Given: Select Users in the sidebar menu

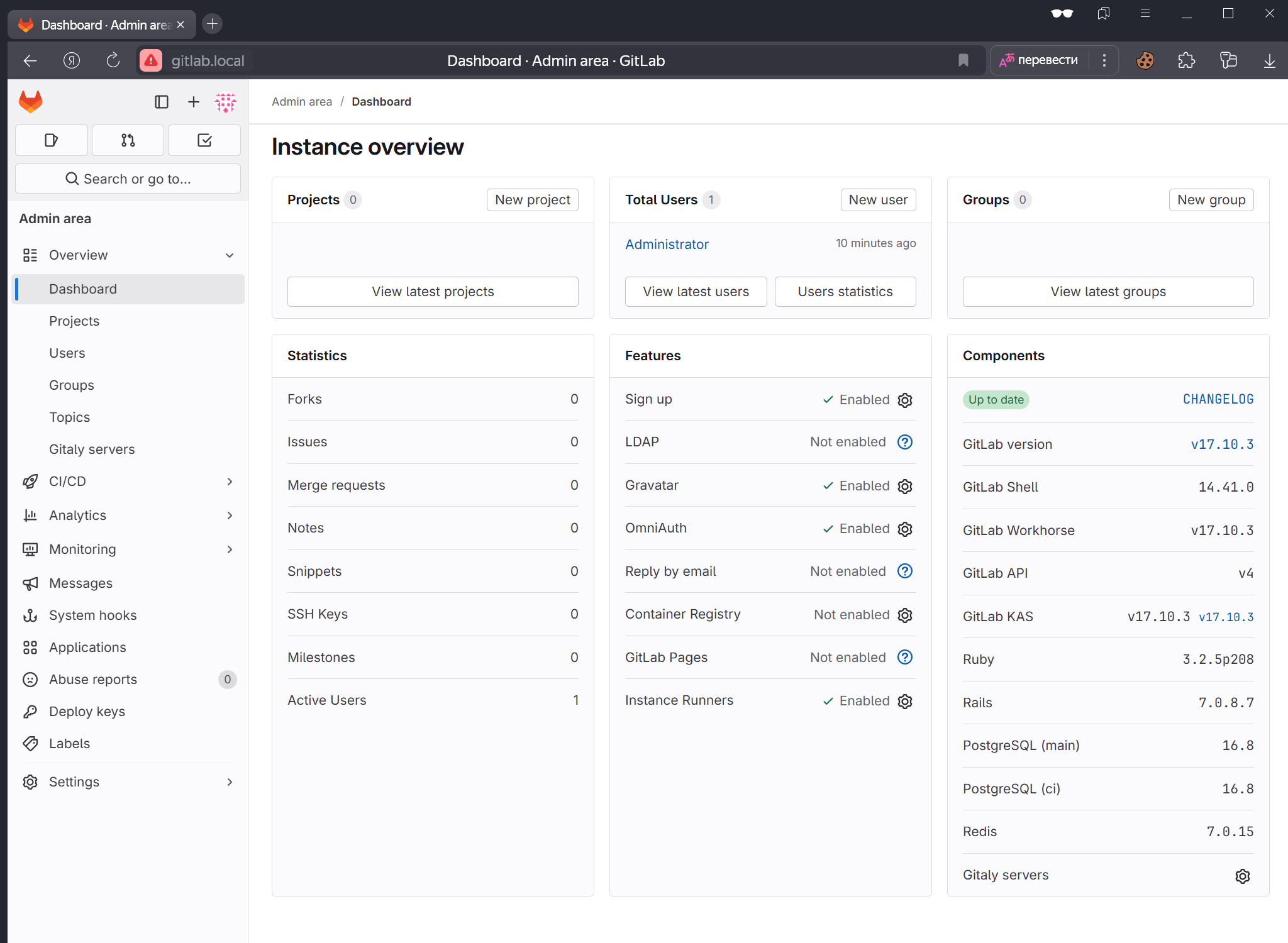Looking at the screenshot, I should (67, 353).
